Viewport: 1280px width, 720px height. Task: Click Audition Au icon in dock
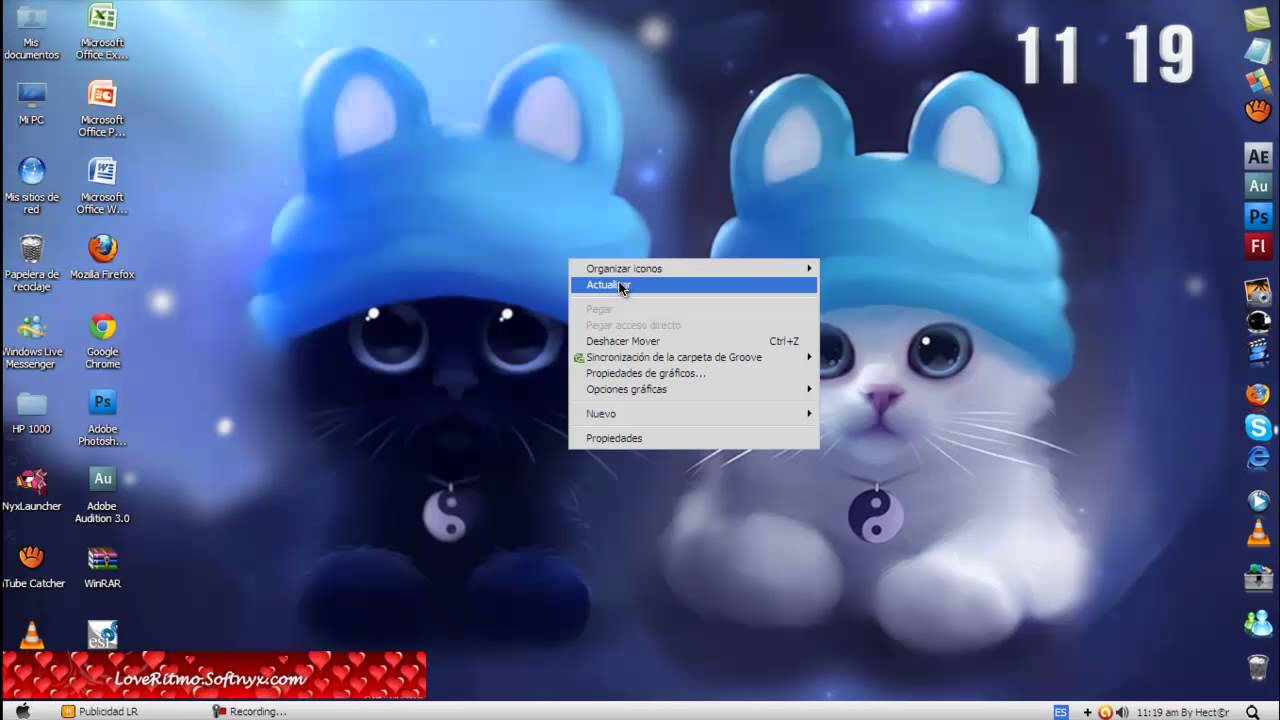pyautogui.click(x=1258, y=186)
